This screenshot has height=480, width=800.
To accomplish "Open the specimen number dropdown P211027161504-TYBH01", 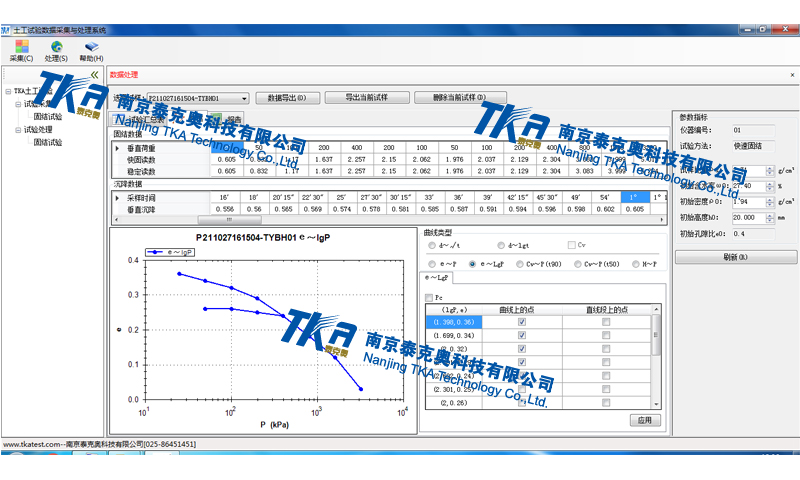I will point(244,98).
